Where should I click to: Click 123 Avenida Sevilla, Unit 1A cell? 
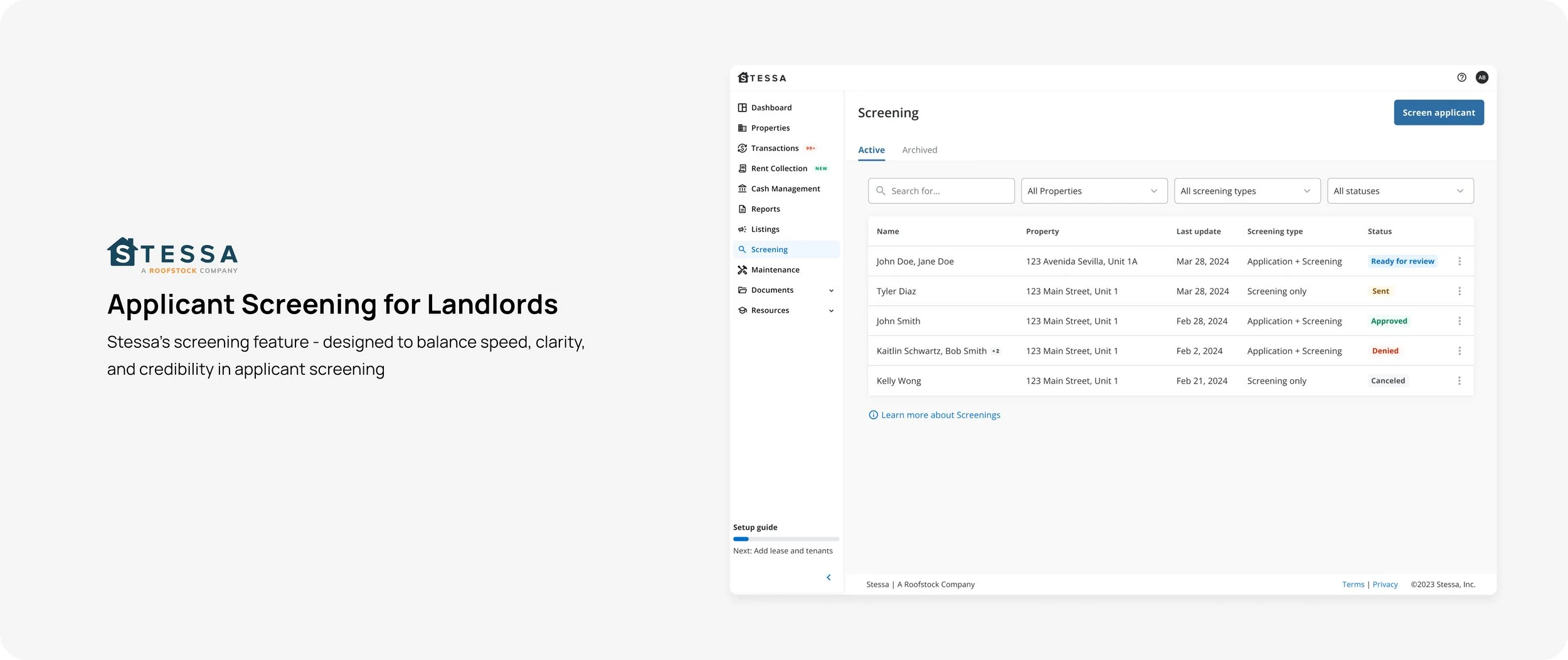tap(1081, 261)
